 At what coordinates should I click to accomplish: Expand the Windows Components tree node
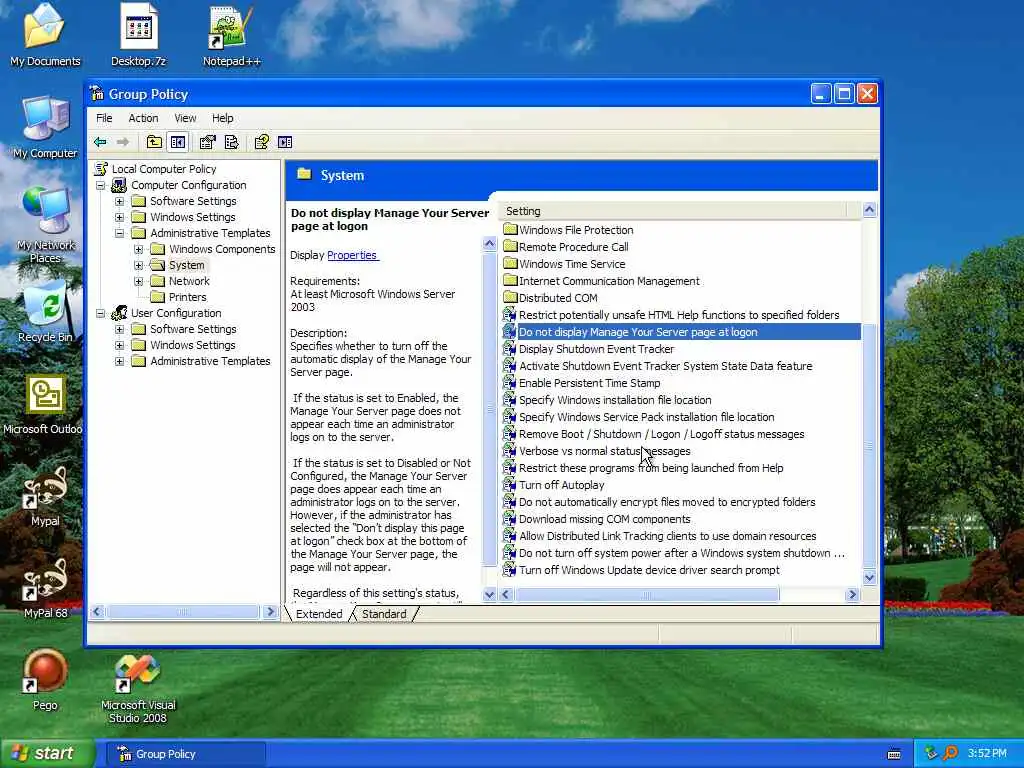[138, 249]
